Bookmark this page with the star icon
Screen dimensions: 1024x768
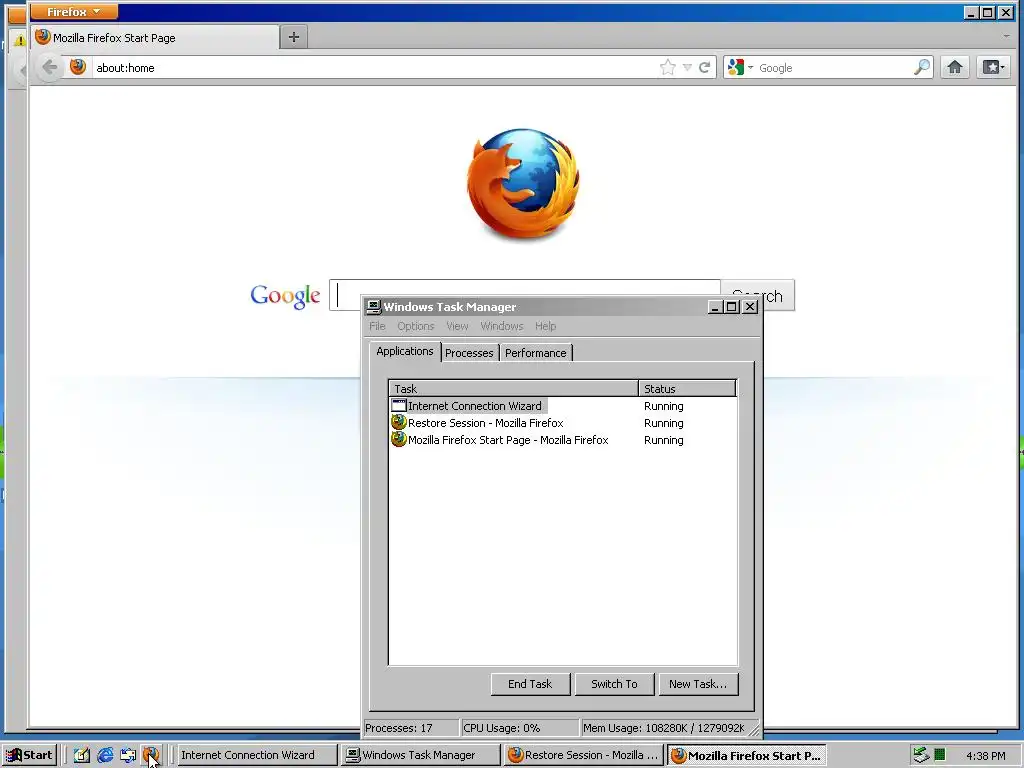tap(667, 67)
